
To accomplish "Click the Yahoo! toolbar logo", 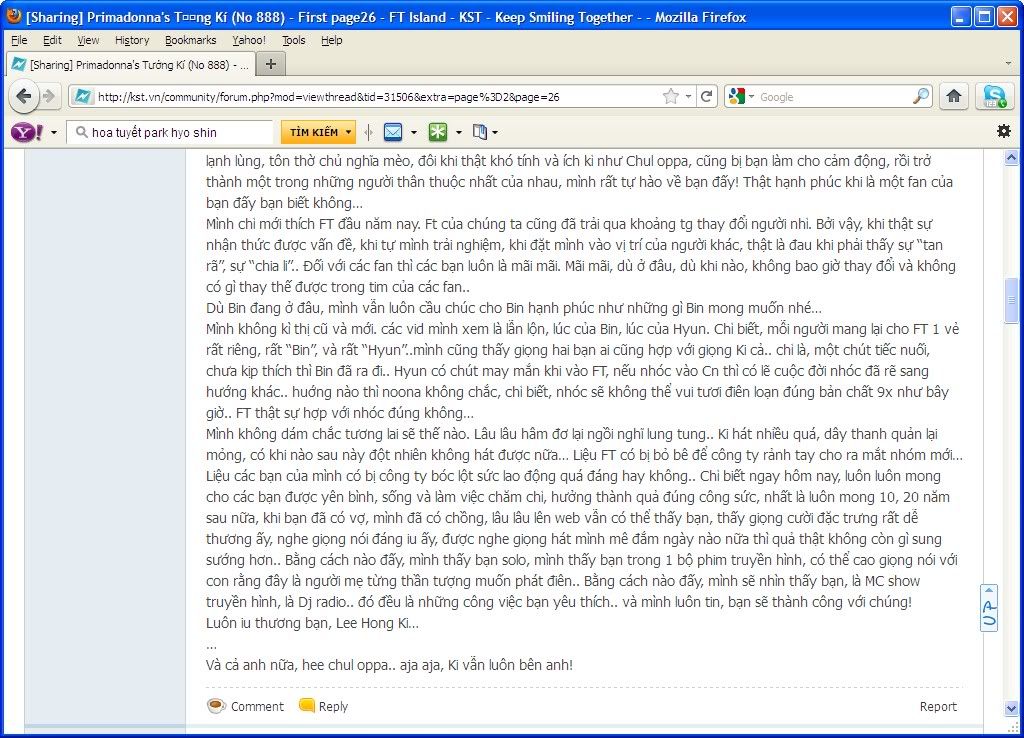I will click(27, 133).
